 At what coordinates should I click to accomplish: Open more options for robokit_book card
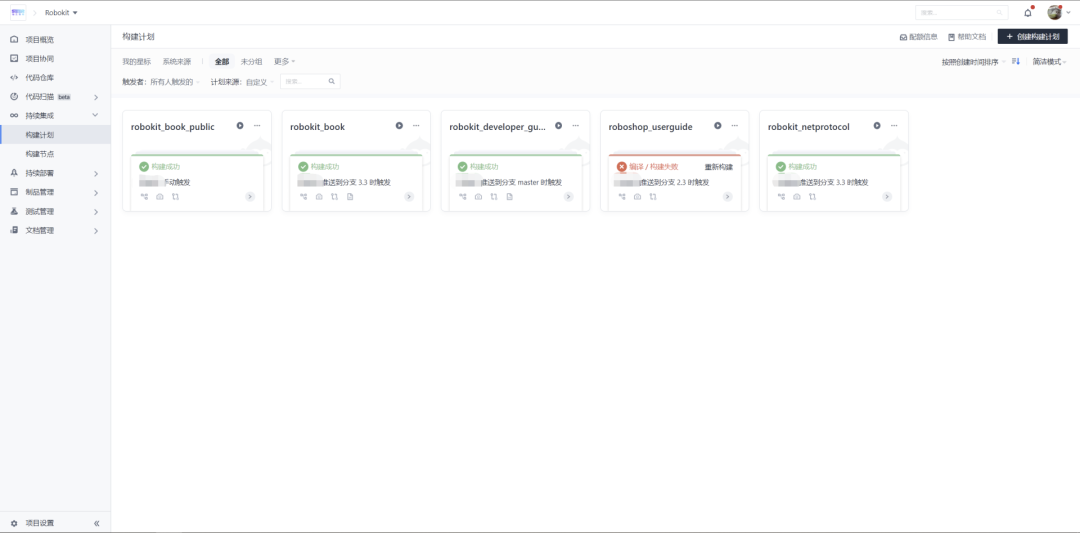[416, 126]
